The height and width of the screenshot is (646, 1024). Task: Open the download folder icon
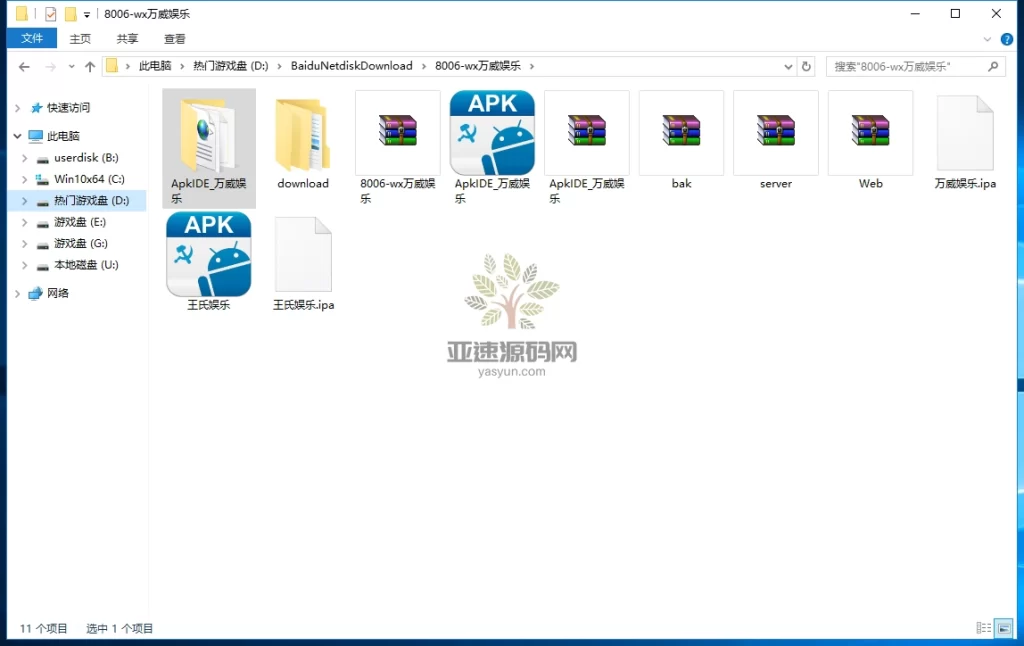pos(303,135)
